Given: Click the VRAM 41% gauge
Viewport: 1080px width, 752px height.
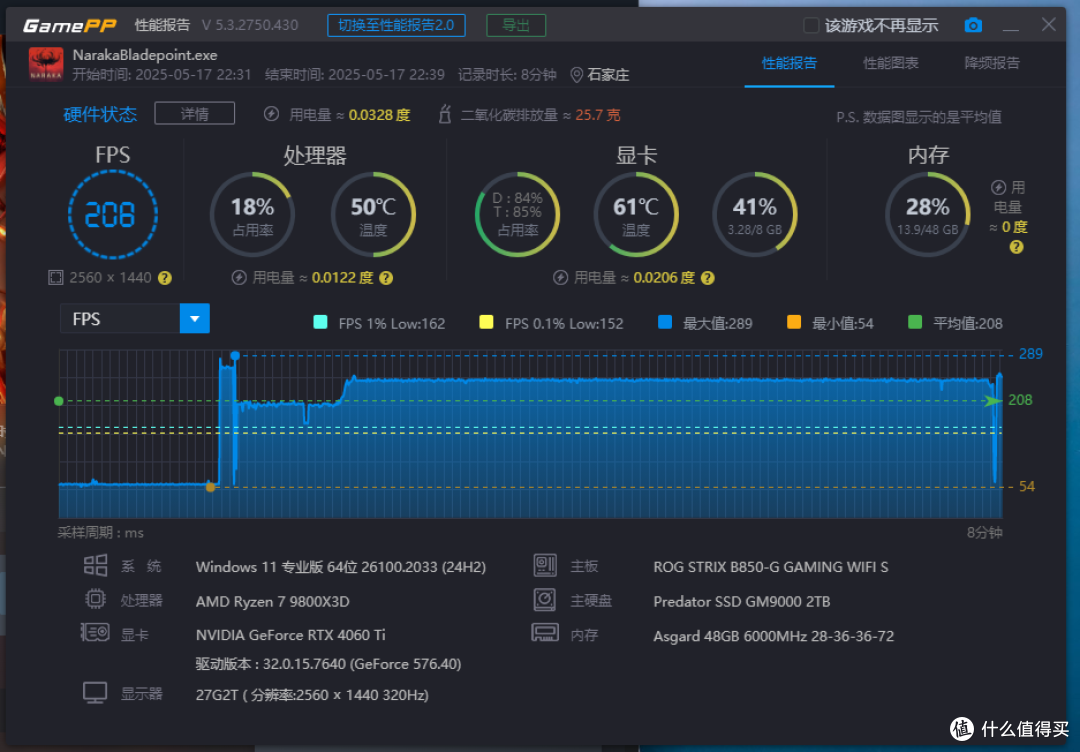Looking at the screenshot, I should point(755,215).
